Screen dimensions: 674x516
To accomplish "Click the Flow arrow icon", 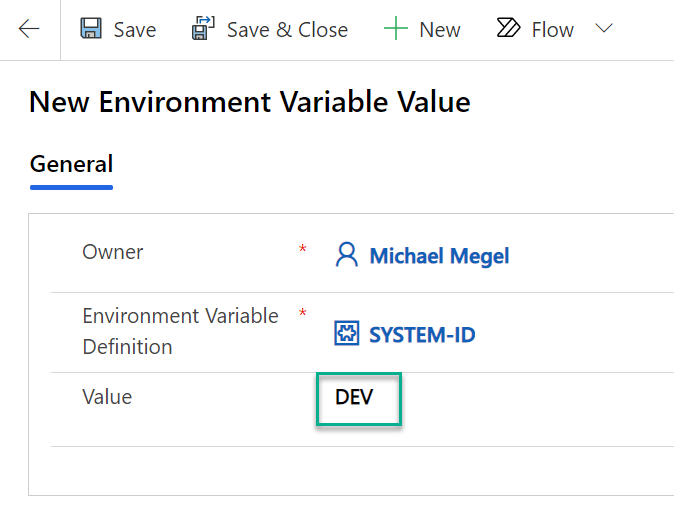I will coord(509,29).
